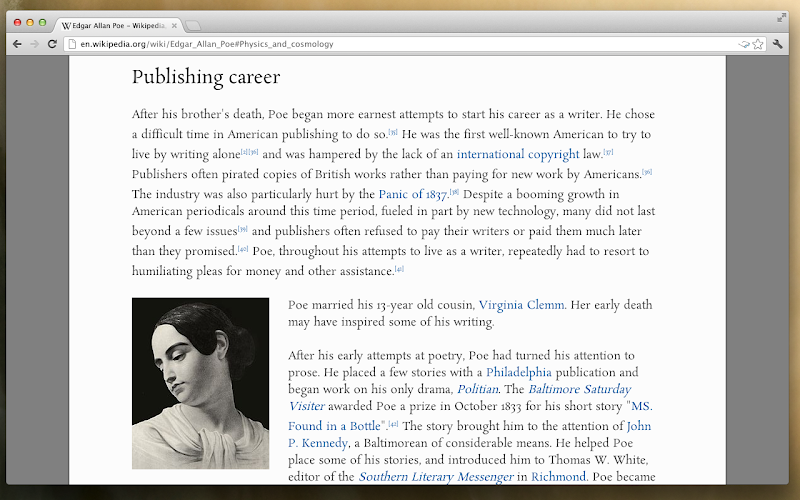Follow the Southern Literary Messenger link
This screenshot has height=500, width=800.
click(x=436, y=477)
